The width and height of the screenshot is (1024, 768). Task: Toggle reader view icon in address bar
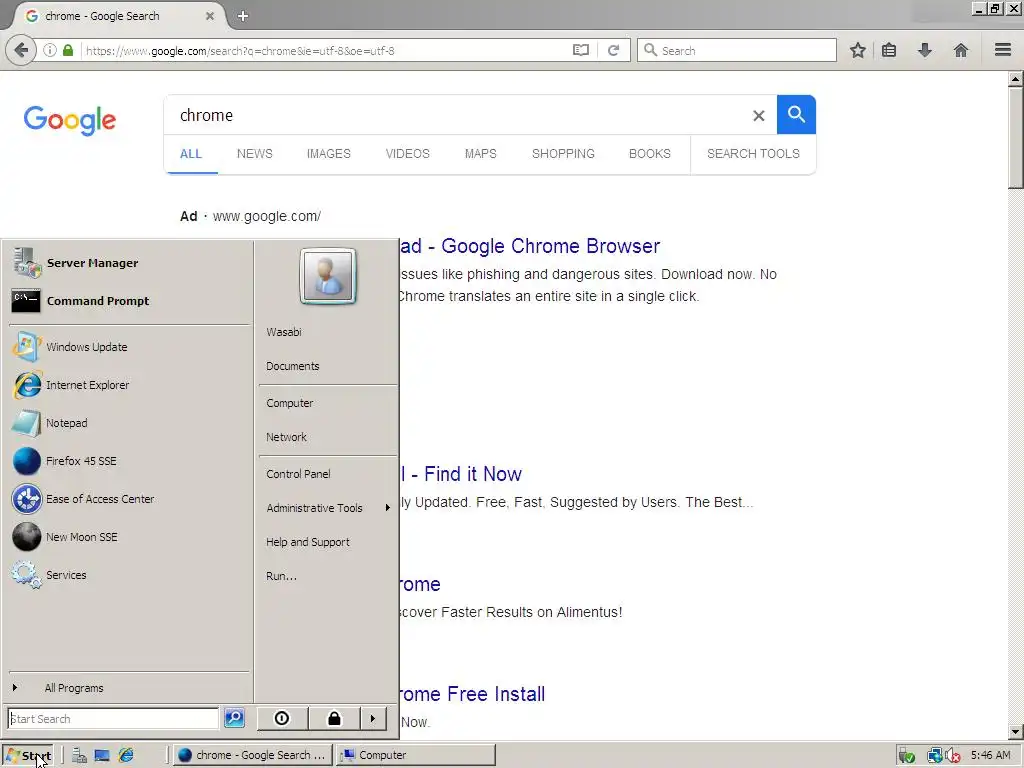point(581,50)
